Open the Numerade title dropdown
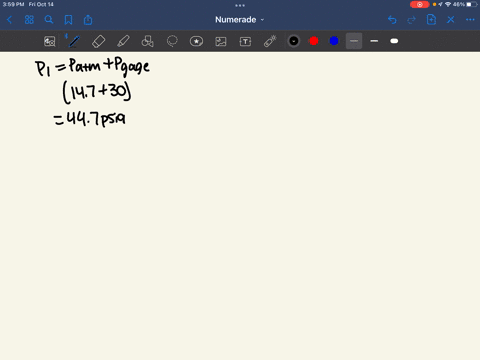The height and width of the screenshot is (360, 480). click(239, 20)
